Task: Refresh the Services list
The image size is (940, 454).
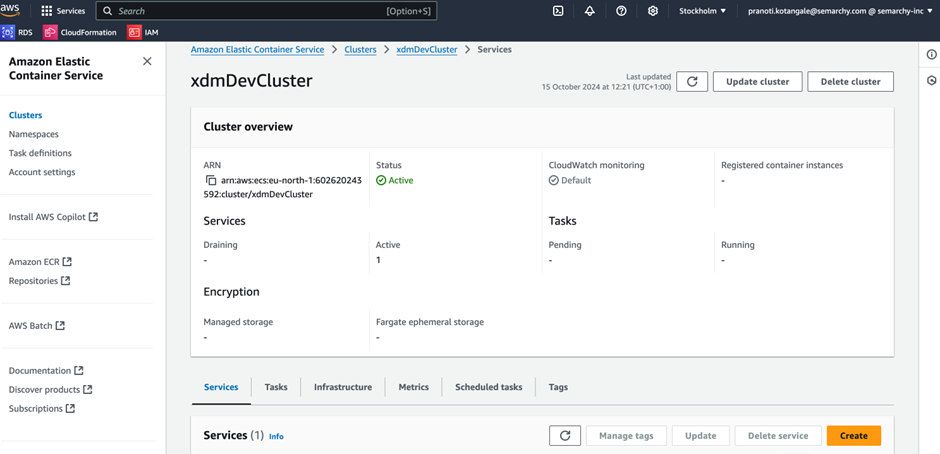Action: pos(565,435)
